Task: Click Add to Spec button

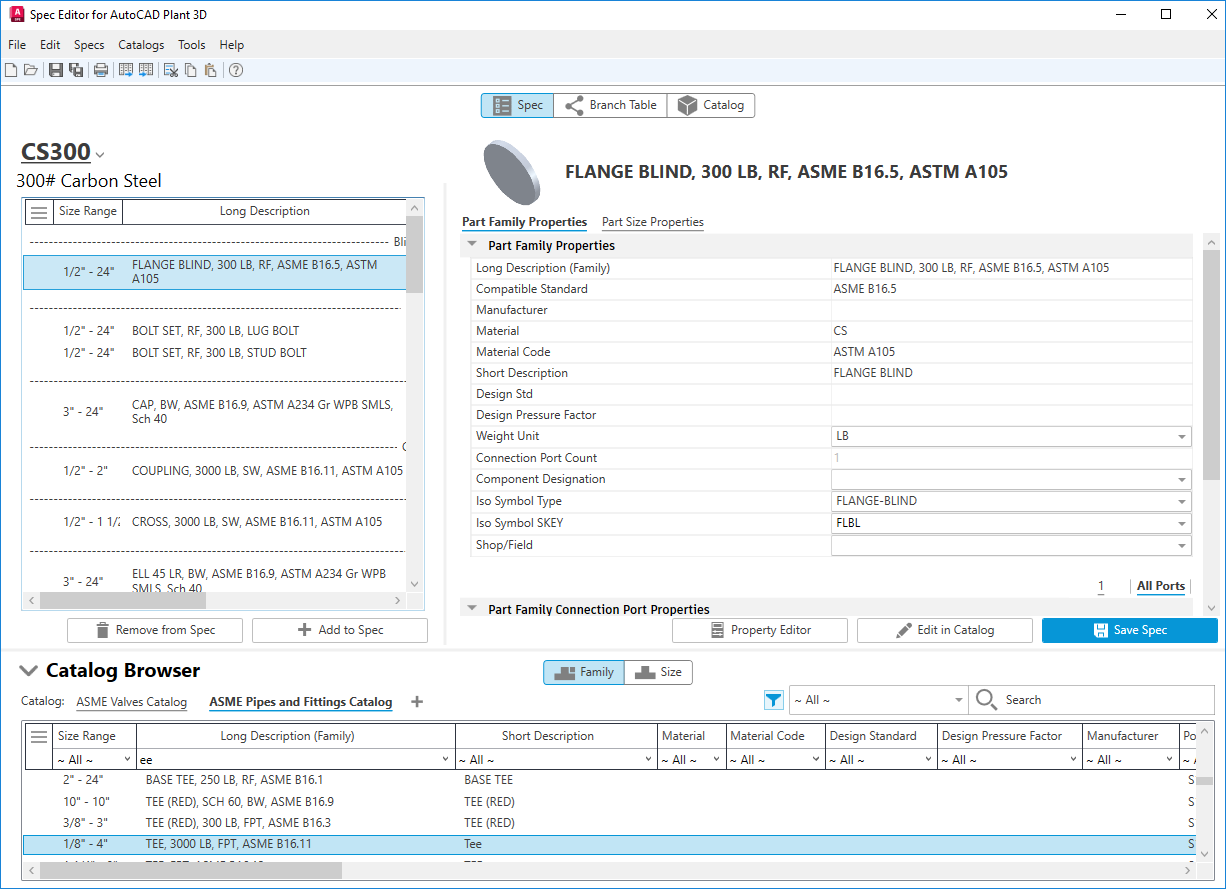Action: pyautogui.click(x=340, y=630)
